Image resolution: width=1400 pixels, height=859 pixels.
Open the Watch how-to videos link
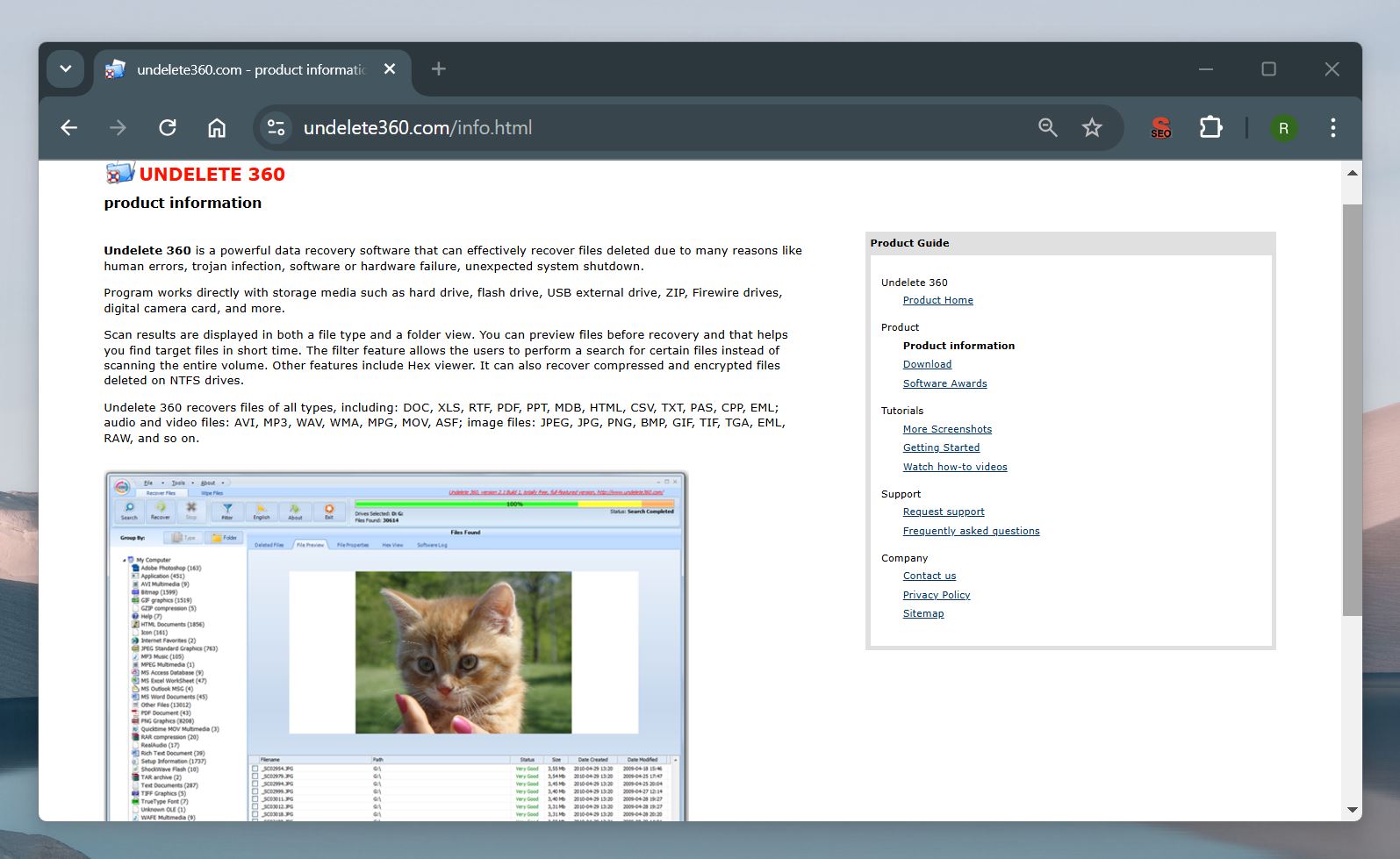click(x=955, y=467)
